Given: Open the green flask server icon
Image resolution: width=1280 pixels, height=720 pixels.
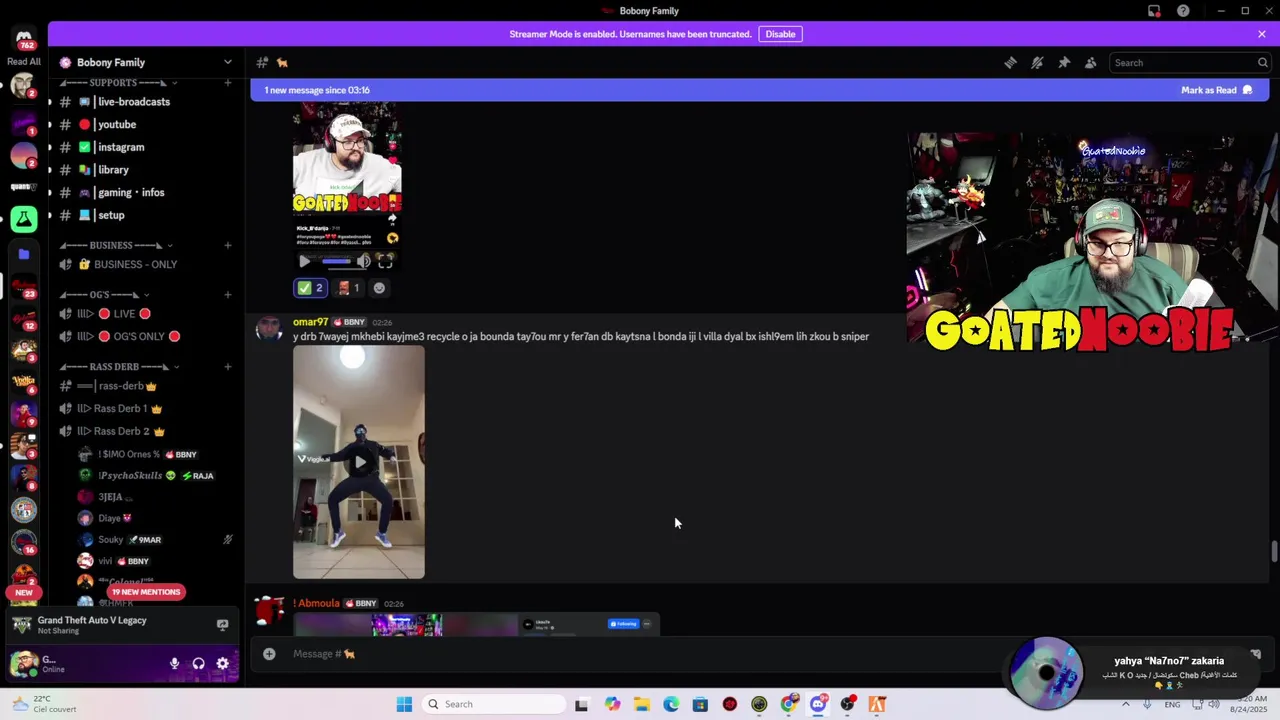Looking at the screenshot, I should coord(24,219).
